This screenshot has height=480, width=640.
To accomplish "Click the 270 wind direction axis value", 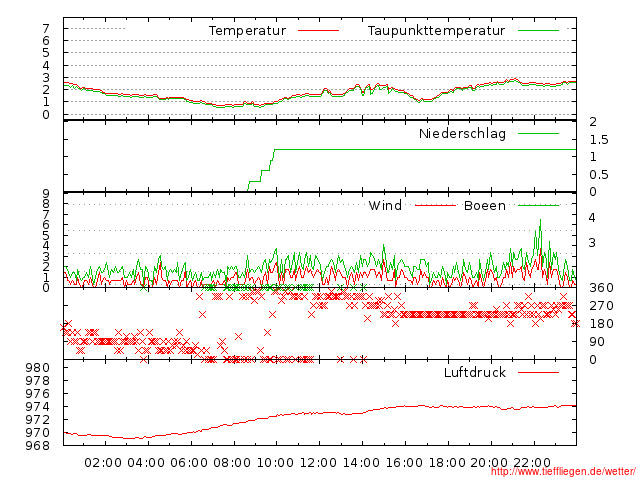I will (601, 306).
